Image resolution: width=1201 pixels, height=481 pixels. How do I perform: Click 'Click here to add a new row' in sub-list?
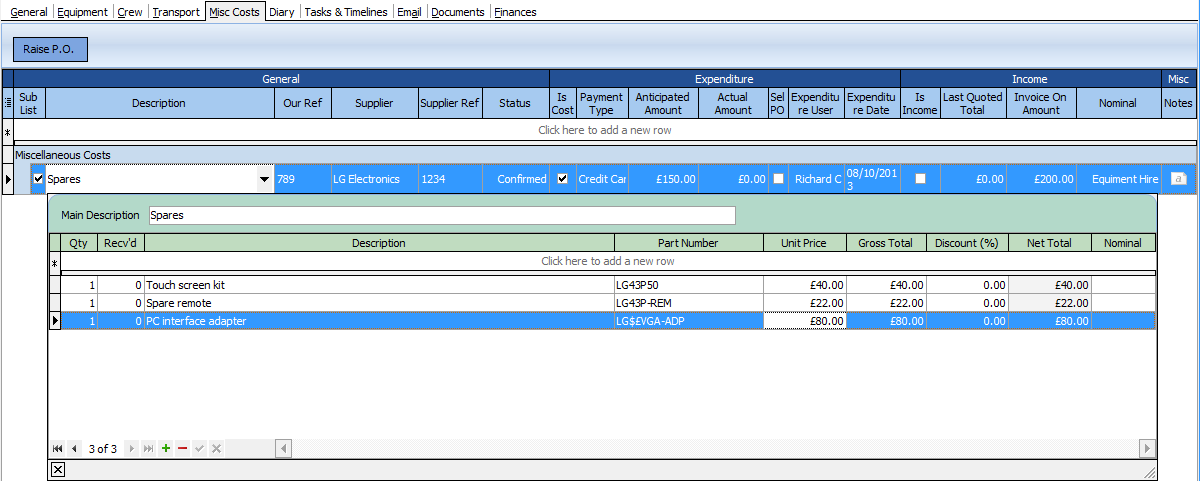pos(607,261)
